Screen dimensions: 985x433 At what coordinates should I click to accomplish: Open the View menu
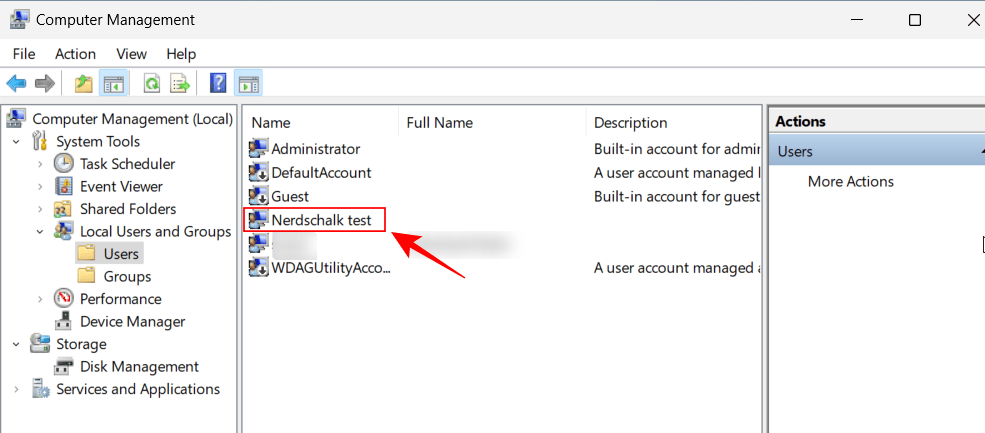tap(131, 54)
